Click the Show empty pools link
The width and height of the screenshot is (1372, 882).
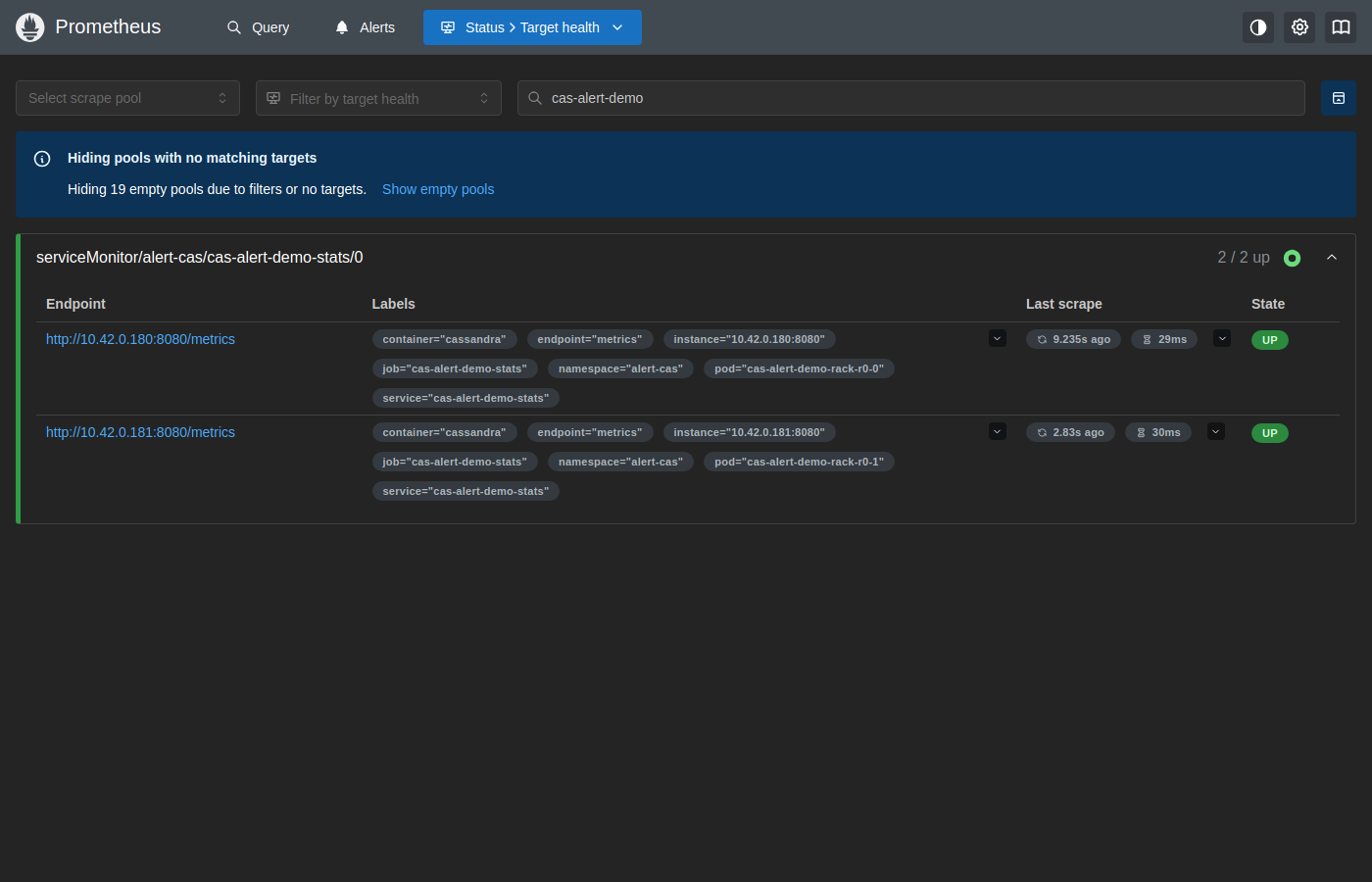[x=438, y=189]
